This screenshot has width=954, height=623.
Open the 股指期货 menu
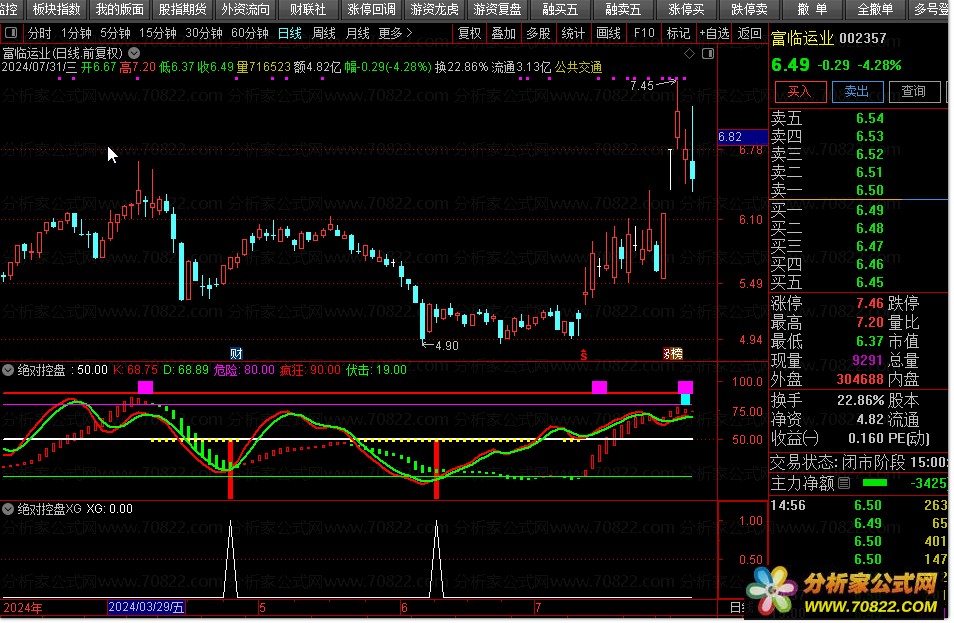pyautogui.click(x=182, y=9)
